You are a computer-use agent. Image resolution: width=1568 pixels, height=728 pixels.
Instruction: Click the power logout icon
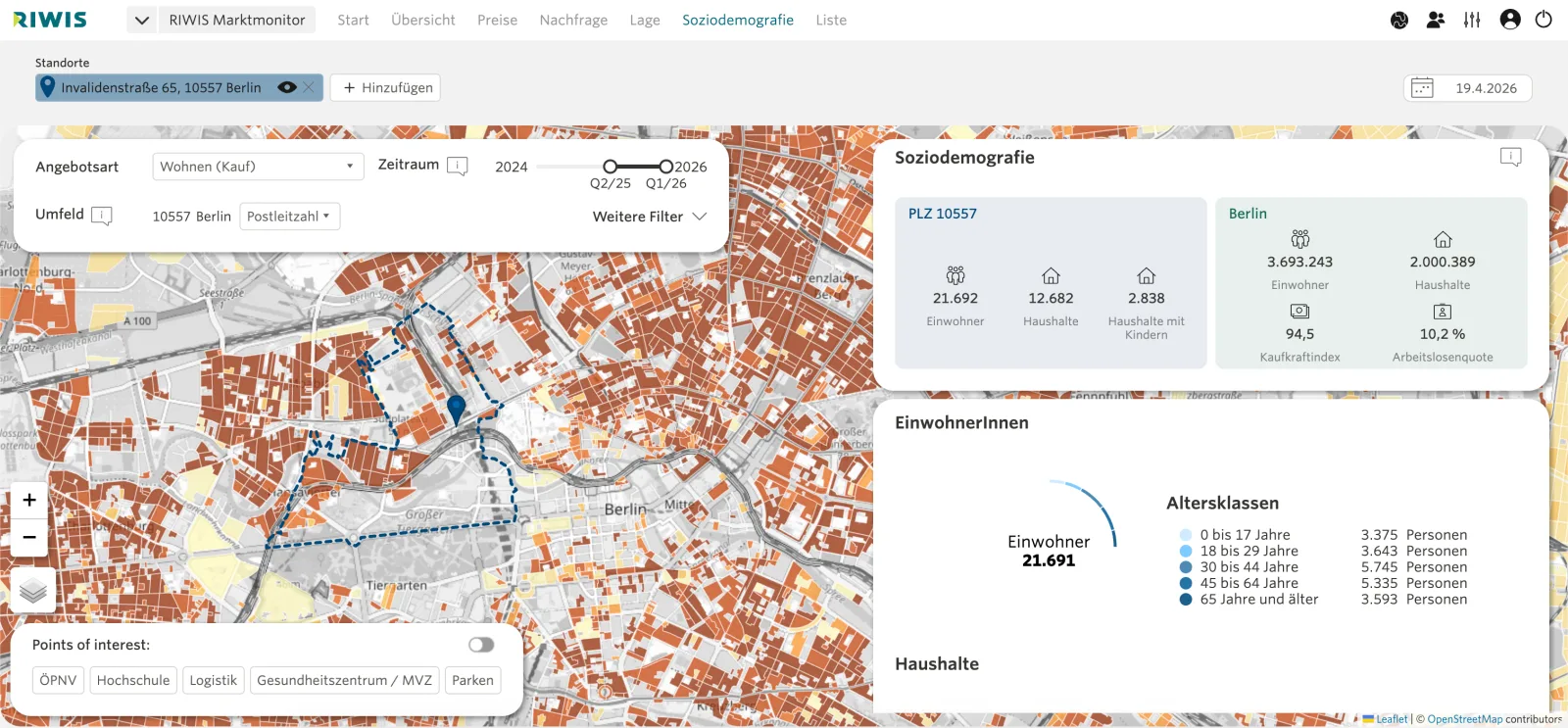click(1543, 20)
